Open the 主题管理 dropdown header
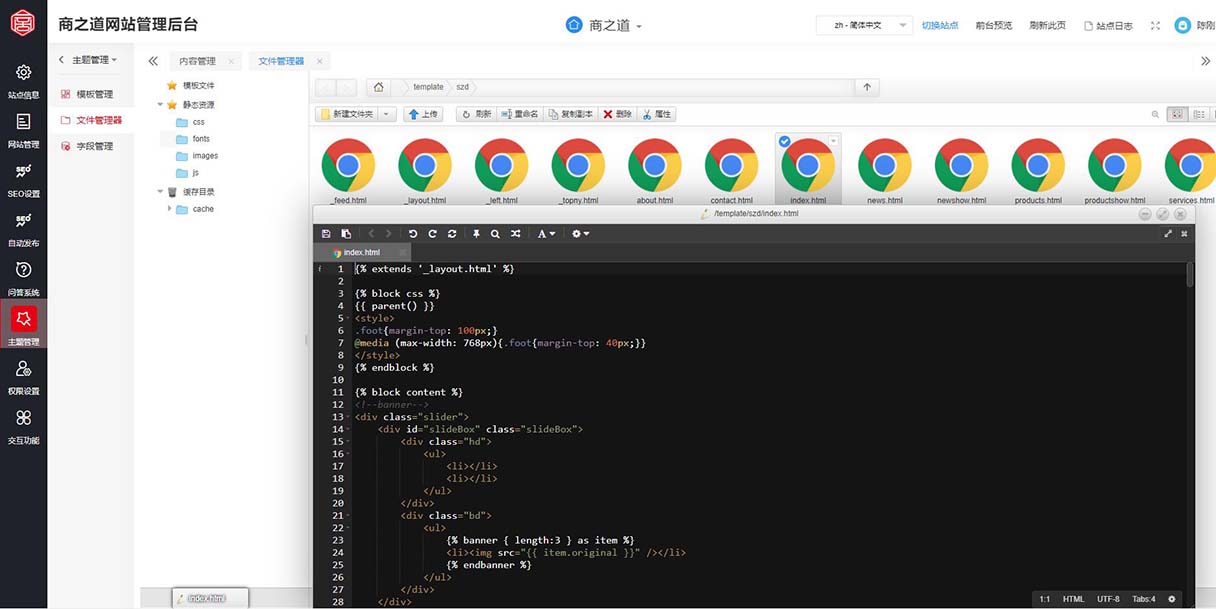This screenshot has height=609, width=1216. (x=94, y=60)
